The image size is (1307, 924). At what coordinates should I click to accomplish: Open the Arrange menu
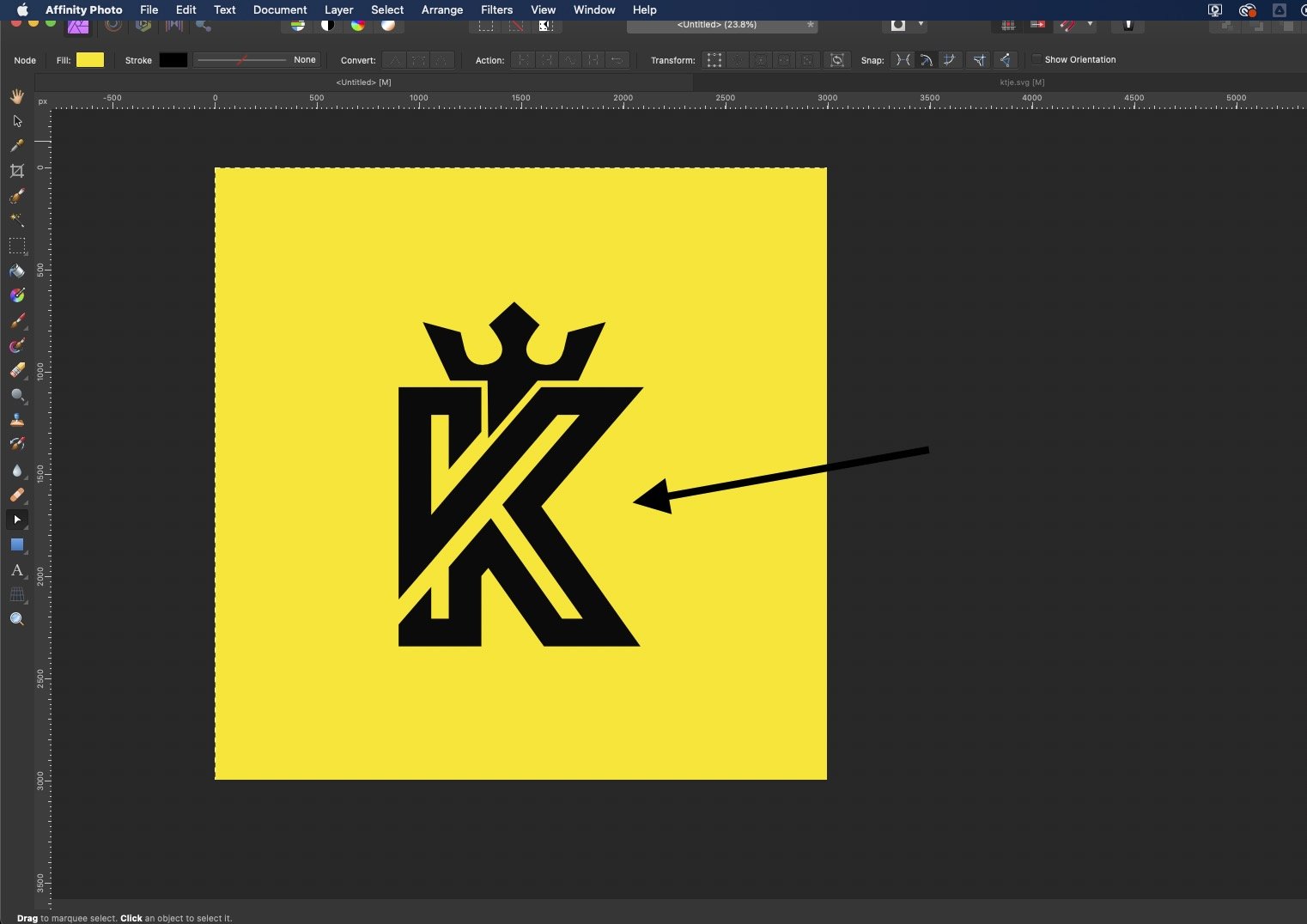[x=442, y=9]
